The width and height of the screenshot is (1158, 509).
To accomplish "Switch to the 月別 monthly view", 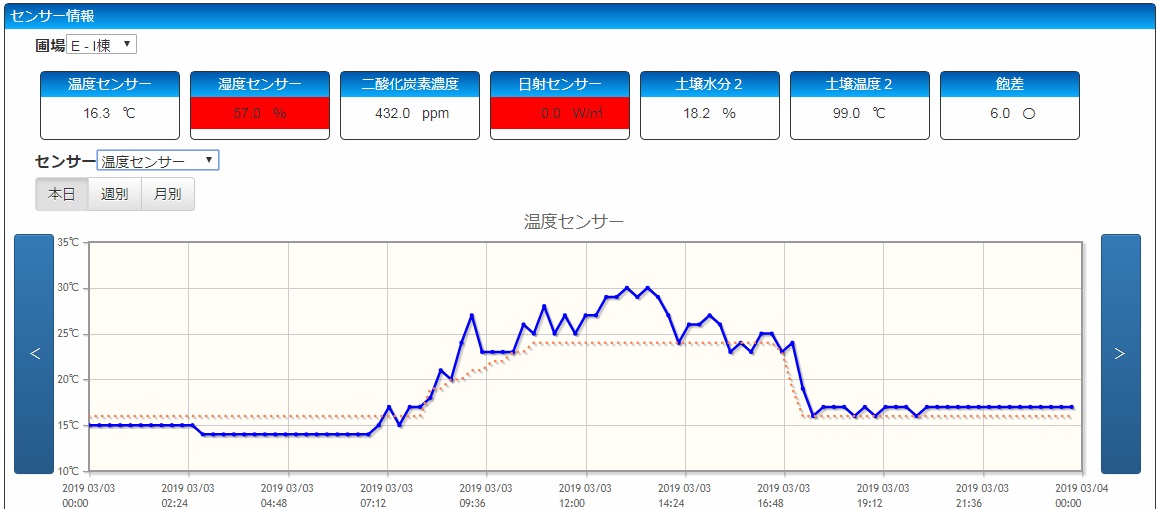I will [168, 194].
